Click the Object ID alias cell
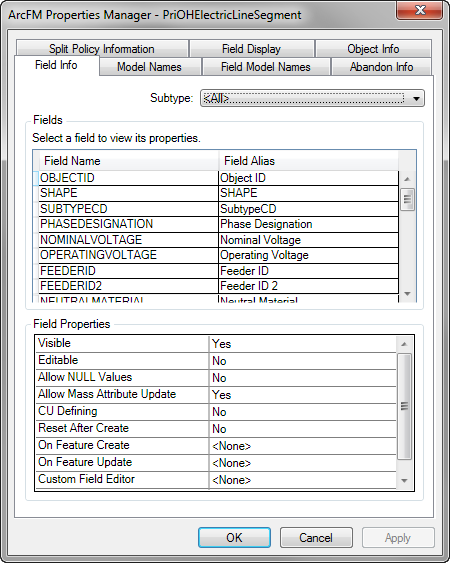The height and width of the screenshot is (563, 450). (308, 178)
